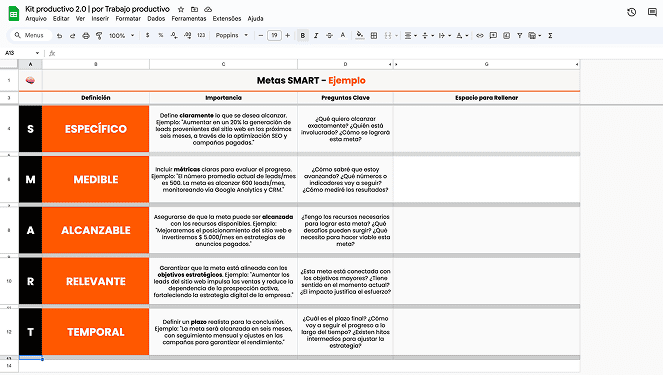Insert a link
663x375 pixels.
[479, 36]
